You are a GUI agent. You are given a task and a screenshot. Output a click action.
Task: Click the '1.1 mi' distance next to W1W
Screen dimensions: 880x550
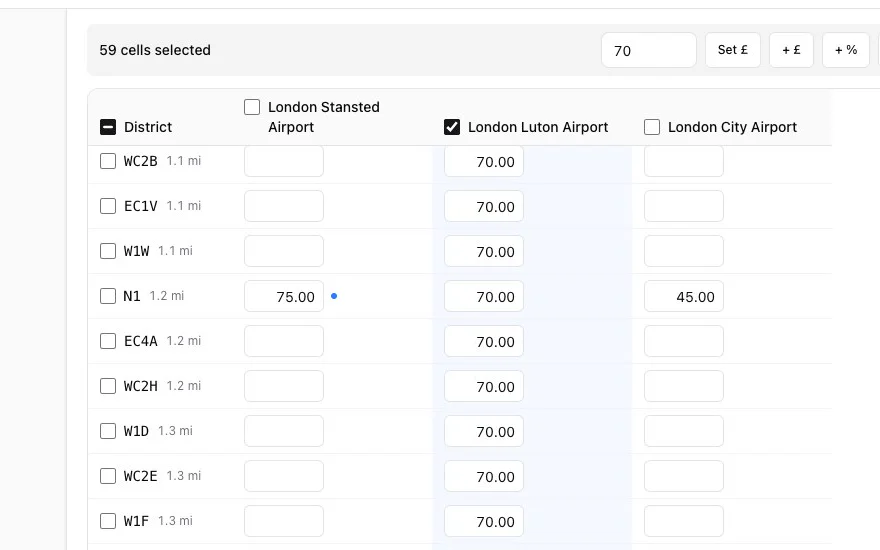(175, 251)
